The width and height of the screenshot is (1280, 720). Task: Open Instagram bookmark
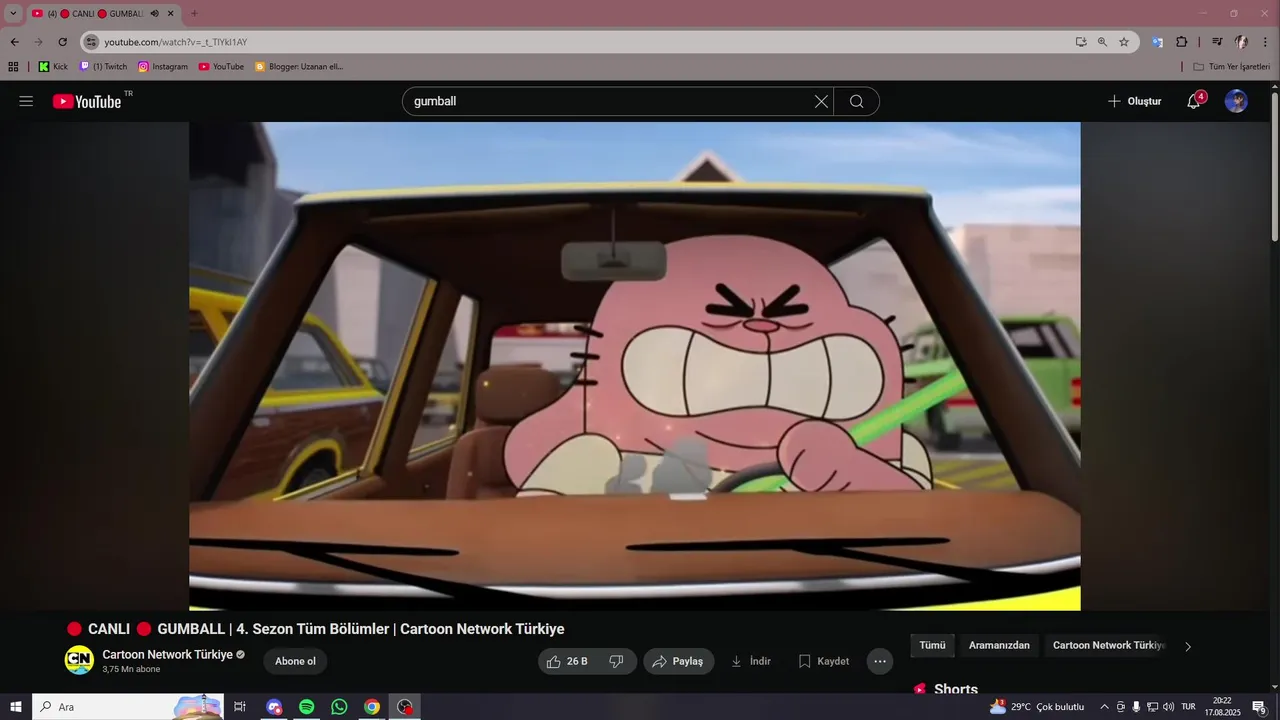163,67
